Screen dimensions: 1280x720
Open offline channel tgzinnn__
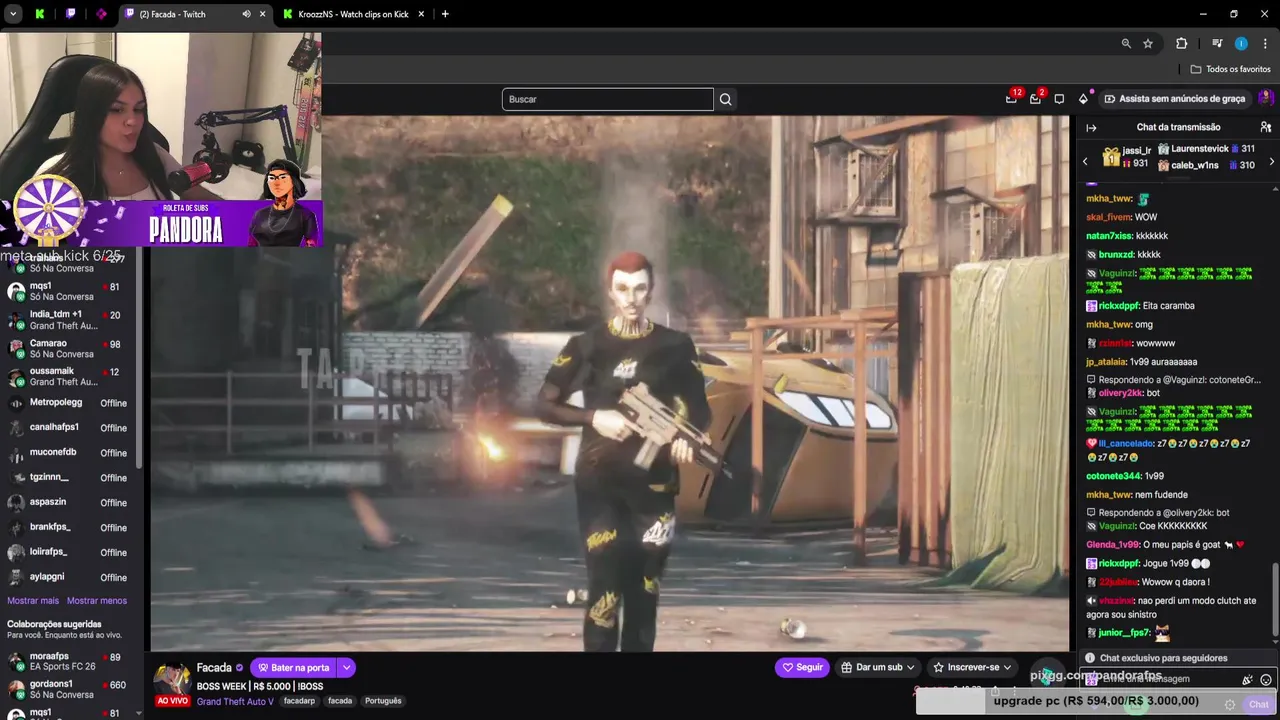70,478
